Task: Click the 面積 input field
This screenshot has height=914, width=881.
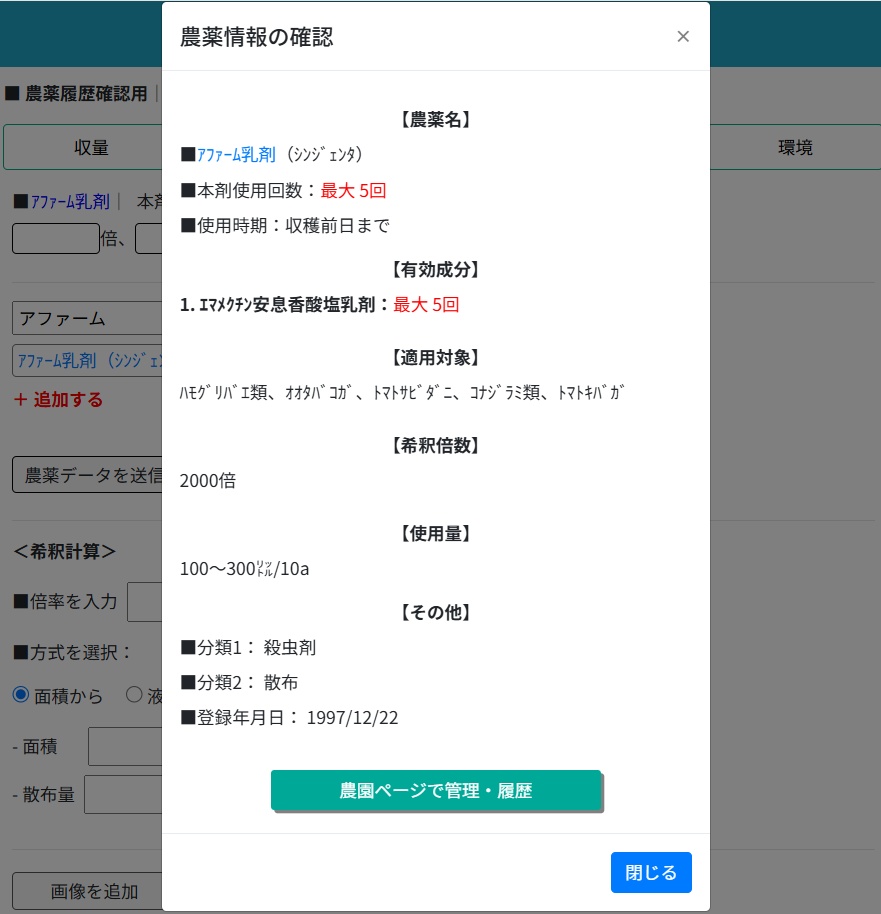Action: click(125, 746)
